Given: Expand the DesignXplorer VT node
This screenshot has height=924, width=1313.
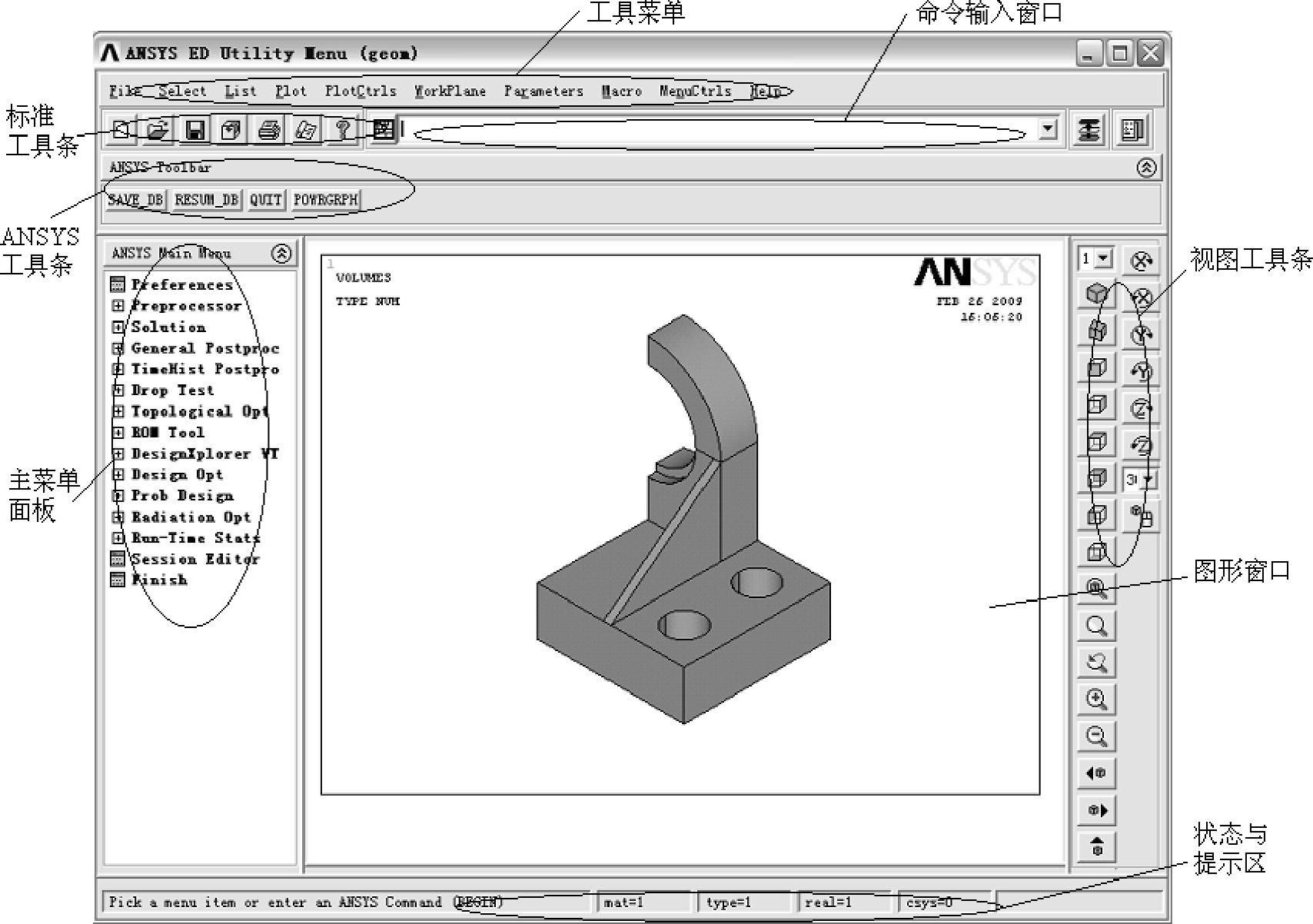Looking at the screenshot, I should coord(118,454).
